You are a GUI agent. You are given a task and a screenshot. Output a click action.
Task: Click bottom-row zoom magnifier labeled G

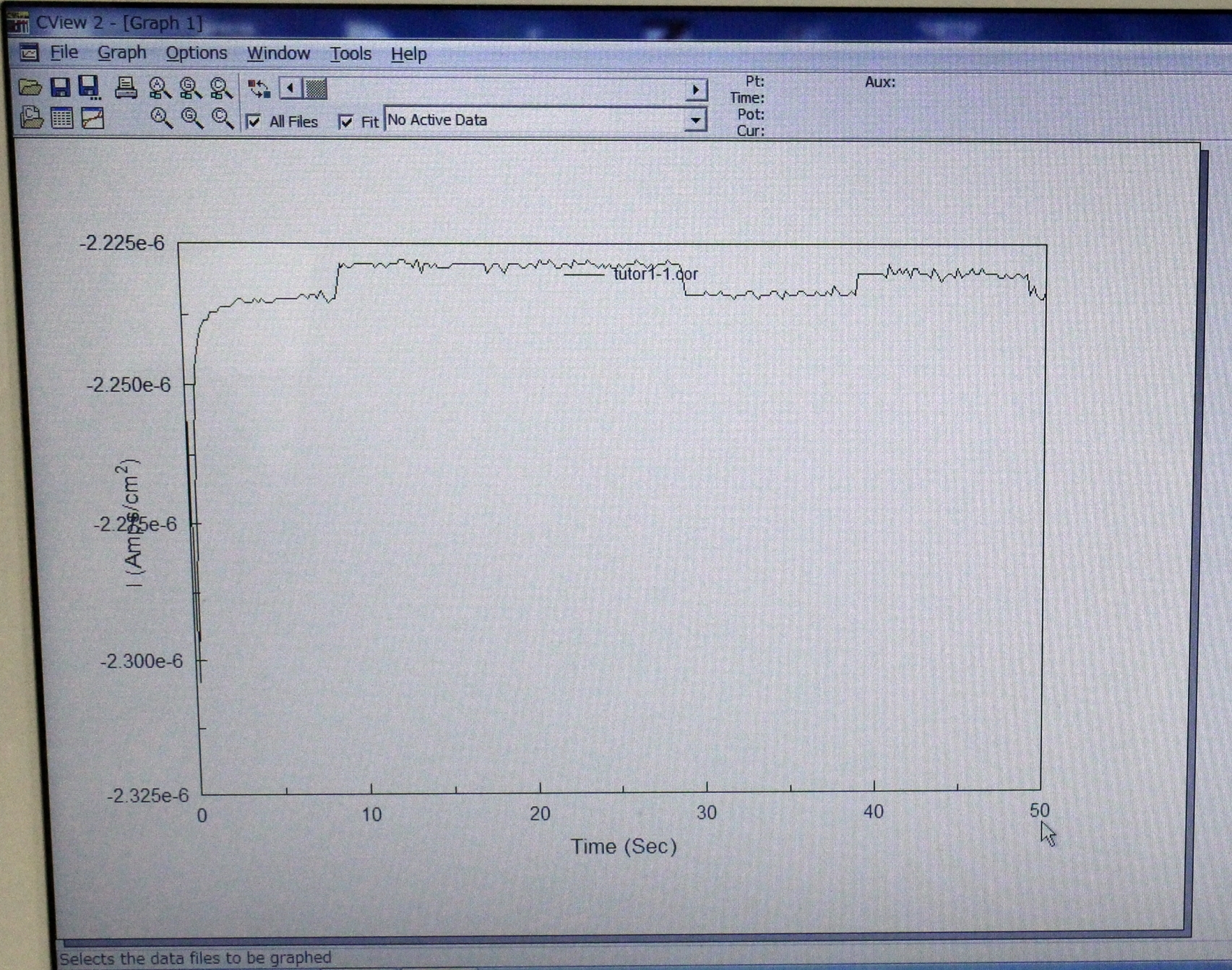(191, 118)
